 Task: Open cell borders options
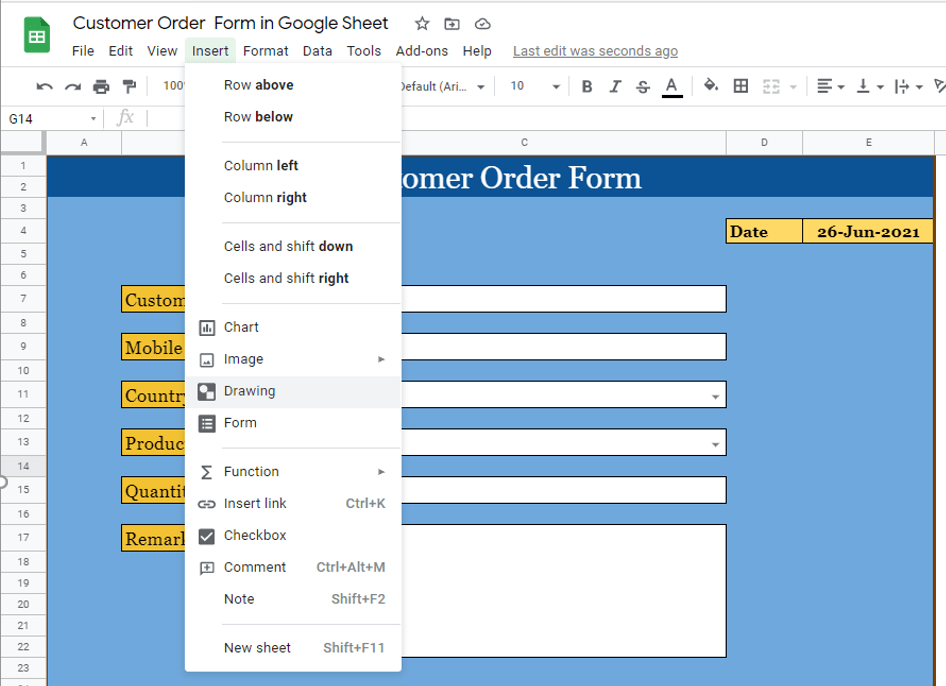click(x=741, y=86)
